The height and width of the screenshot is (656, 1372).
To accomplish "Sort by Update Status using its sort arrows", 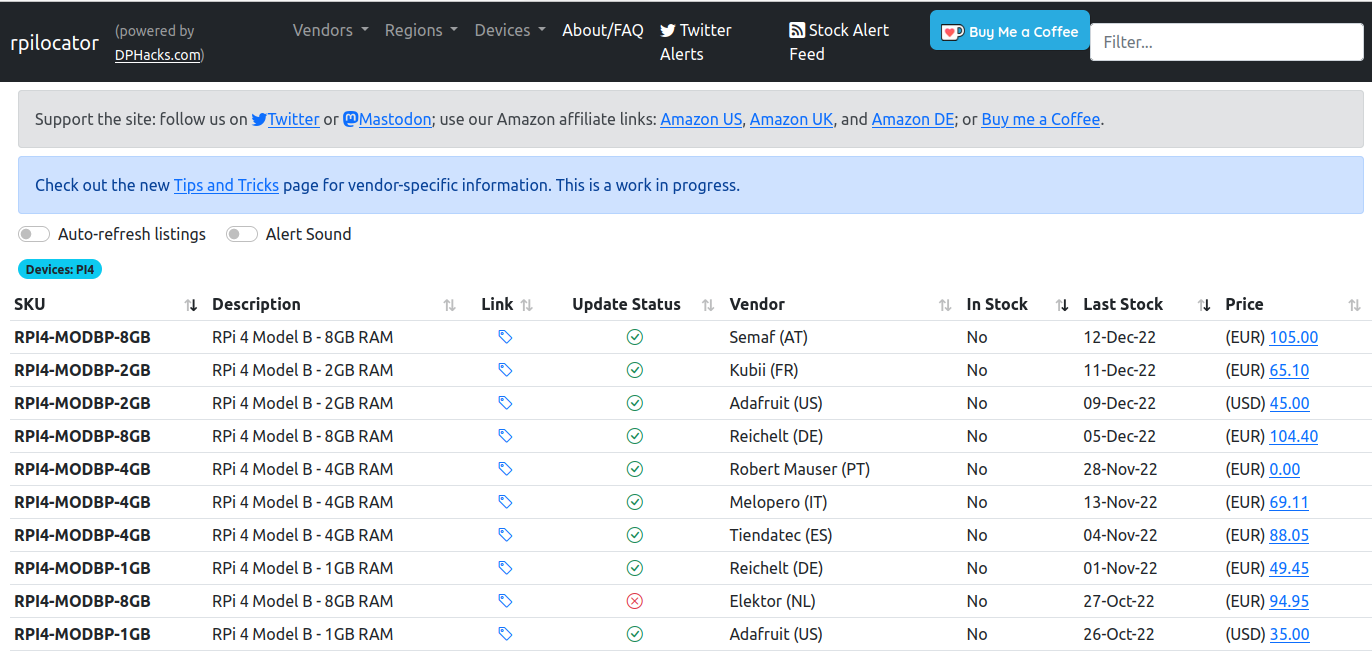I will 708,305.
